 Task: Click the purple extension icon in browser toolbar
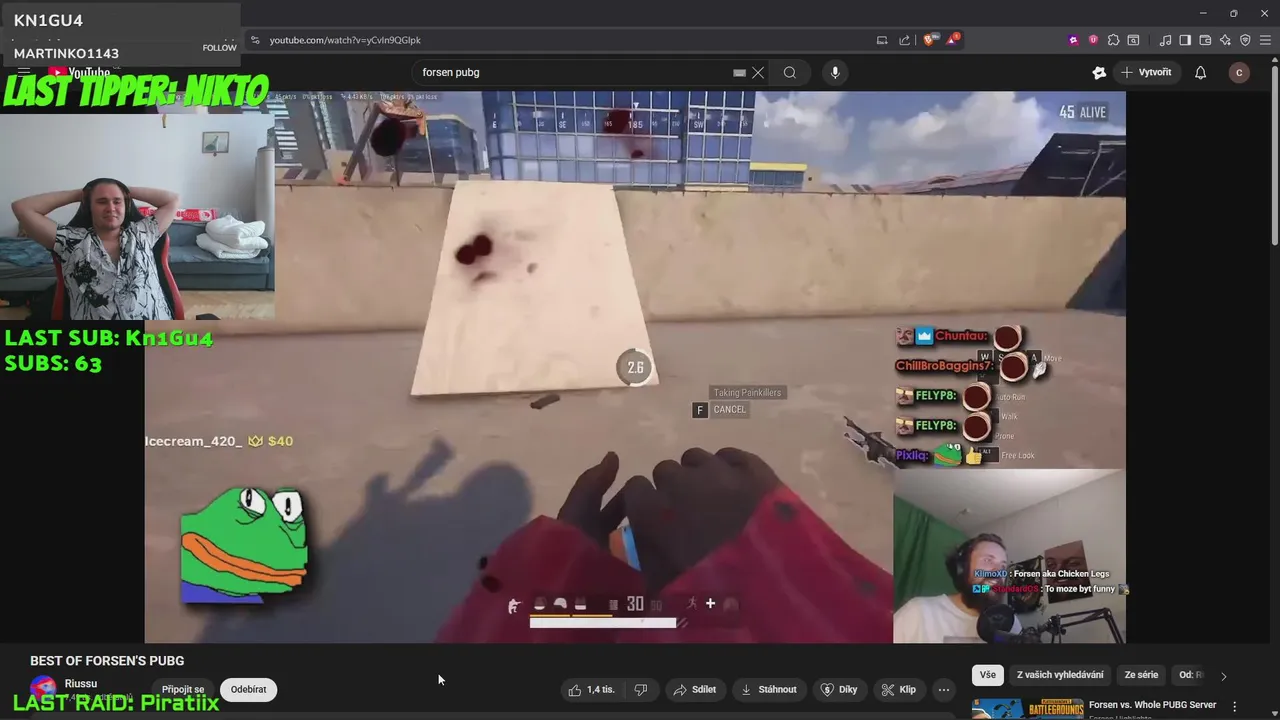click(x=1074, y=40)
